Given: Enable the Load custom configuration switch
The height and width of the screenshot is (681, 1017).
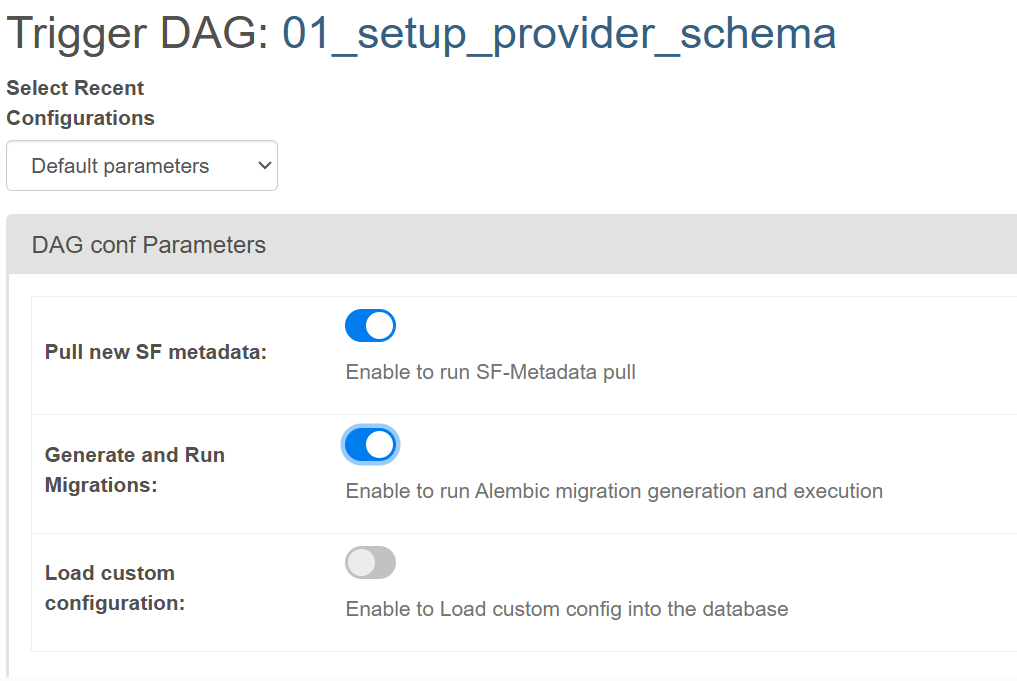Looking at the screenshot, I should (x=370, y=562).
